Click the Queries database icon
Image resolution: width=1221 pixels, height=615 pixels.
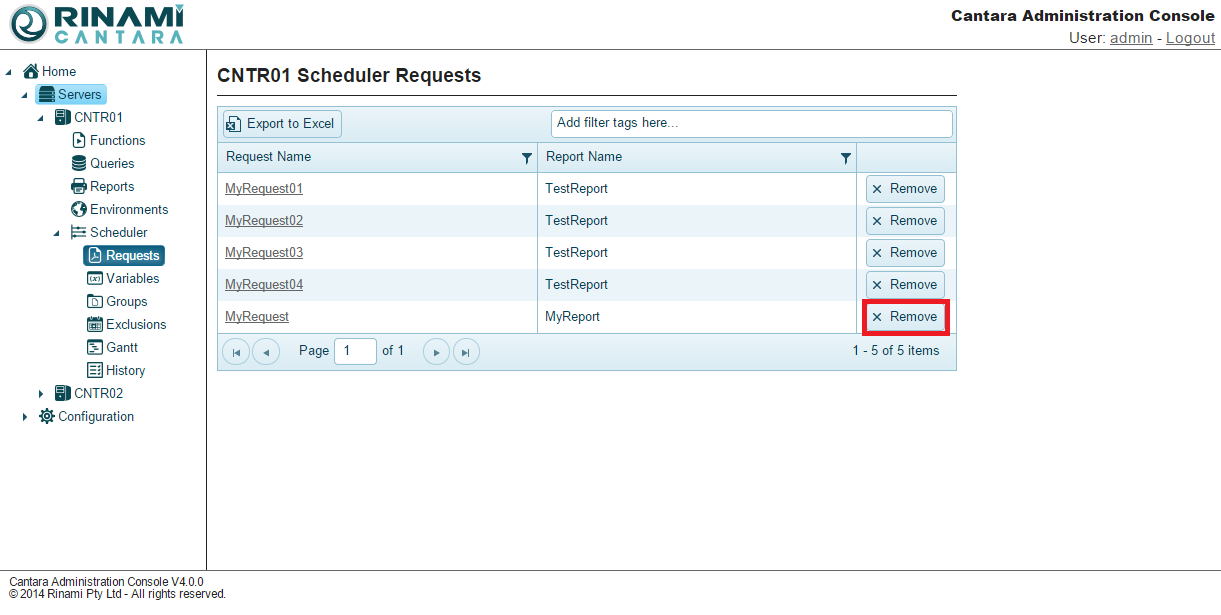tap(79, 164)
